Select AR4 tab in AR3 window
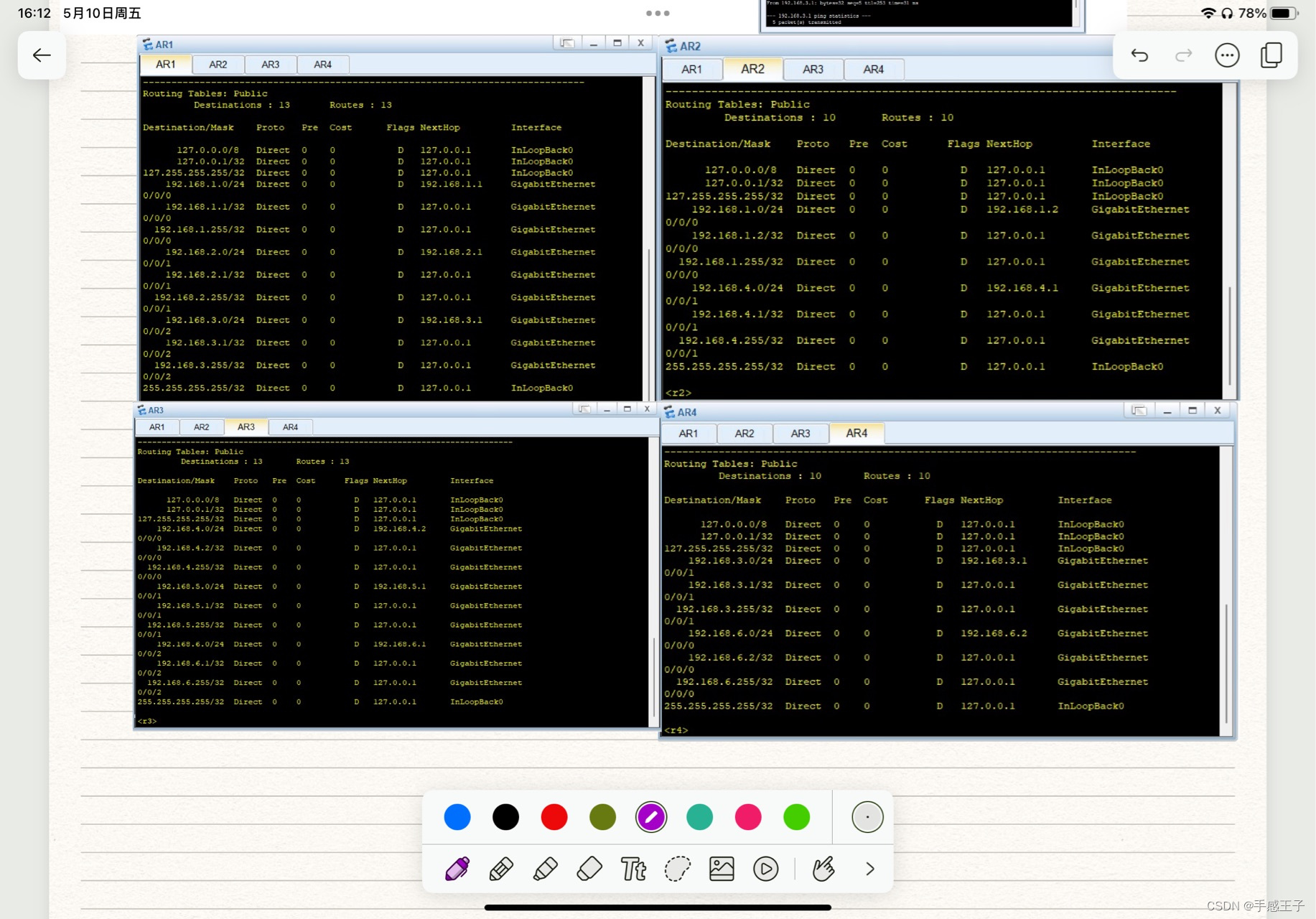1316x919 pixels. [x=291, y=427]
